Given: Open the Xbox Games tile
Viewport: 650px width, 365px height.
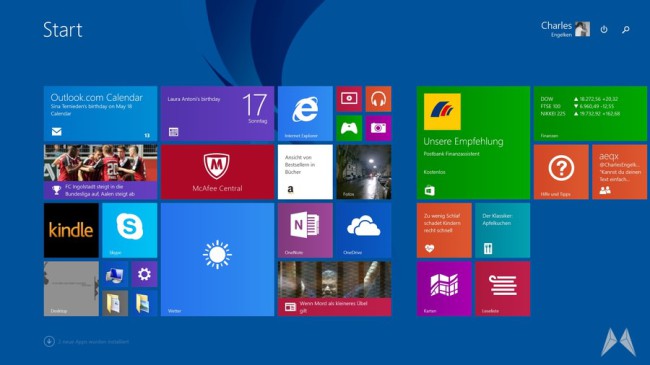Looking at the screenshot, I should [x=349, y=128].
